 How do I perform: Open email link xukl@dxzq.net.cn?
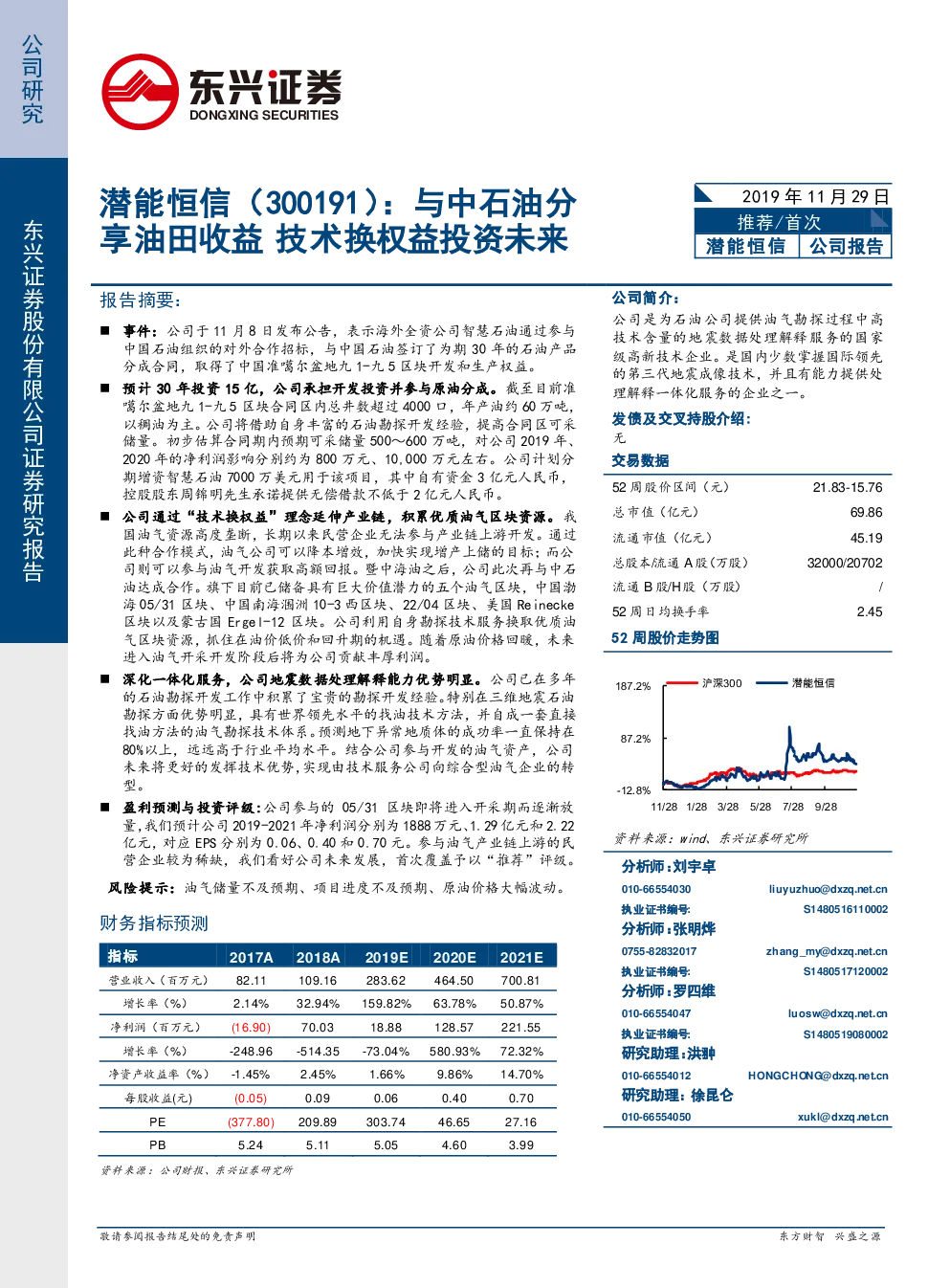(843, 1117)
